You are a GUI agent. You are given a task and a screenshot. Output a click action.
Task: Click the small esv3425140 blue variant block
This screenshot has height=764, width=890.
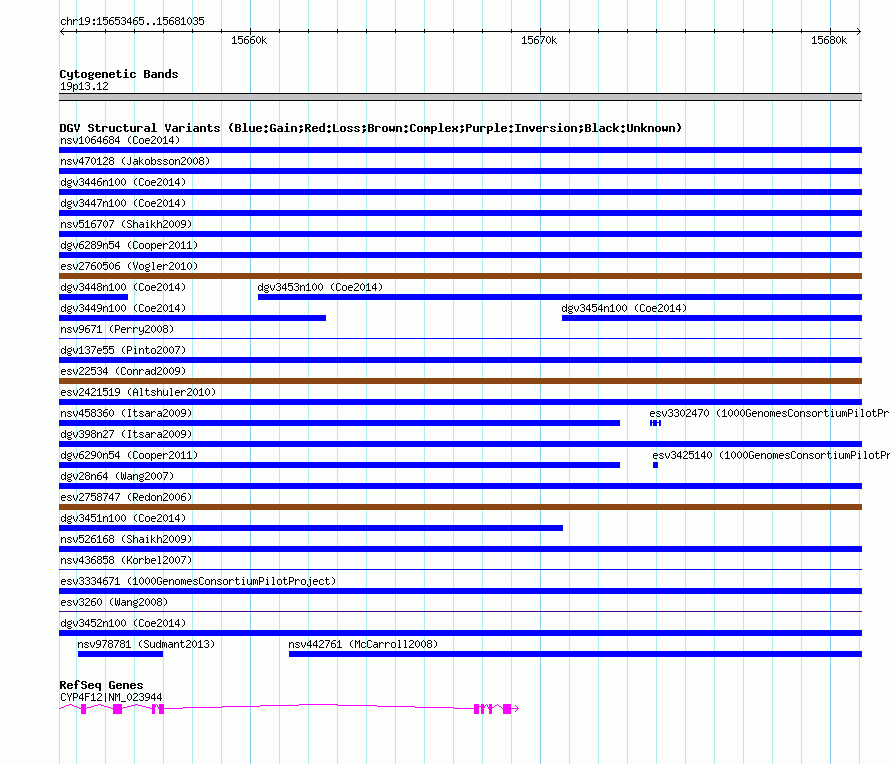coord(656,465)
